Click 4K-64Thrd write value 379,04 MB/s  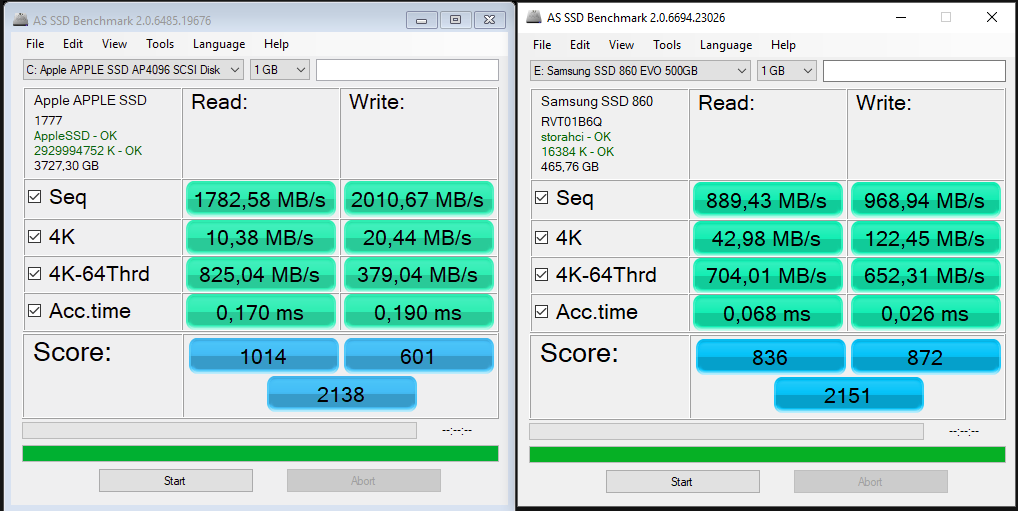[419, 274]
